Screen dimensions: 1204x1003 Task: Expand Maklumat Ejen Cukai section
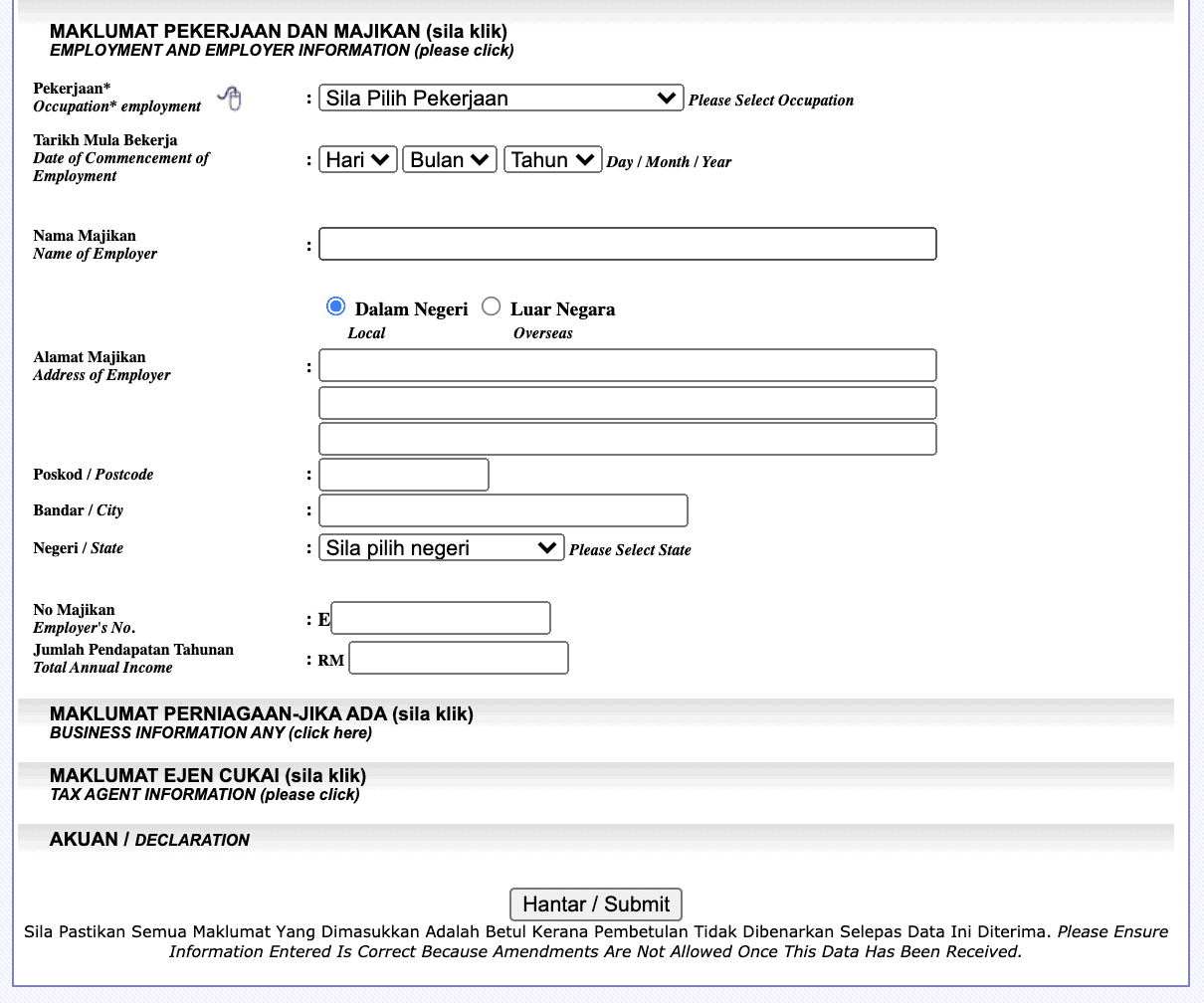coord(208,785)
